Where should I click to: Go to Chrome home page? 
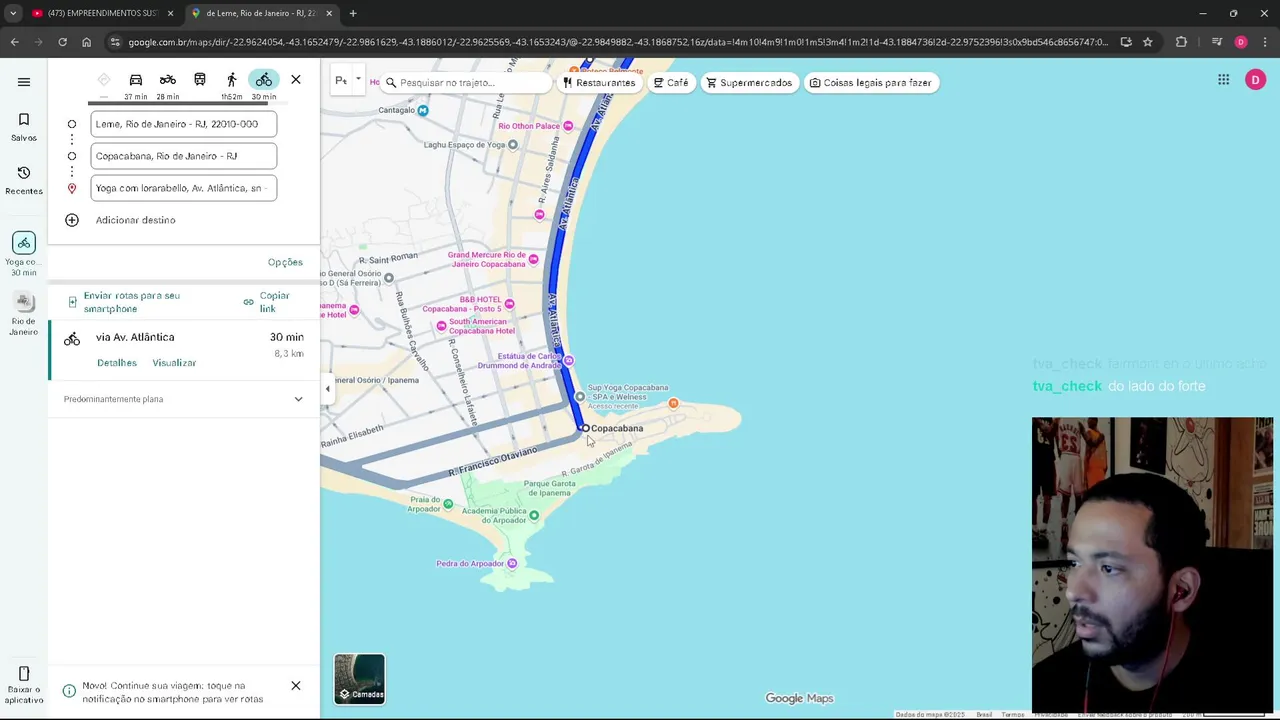(87, 42)
